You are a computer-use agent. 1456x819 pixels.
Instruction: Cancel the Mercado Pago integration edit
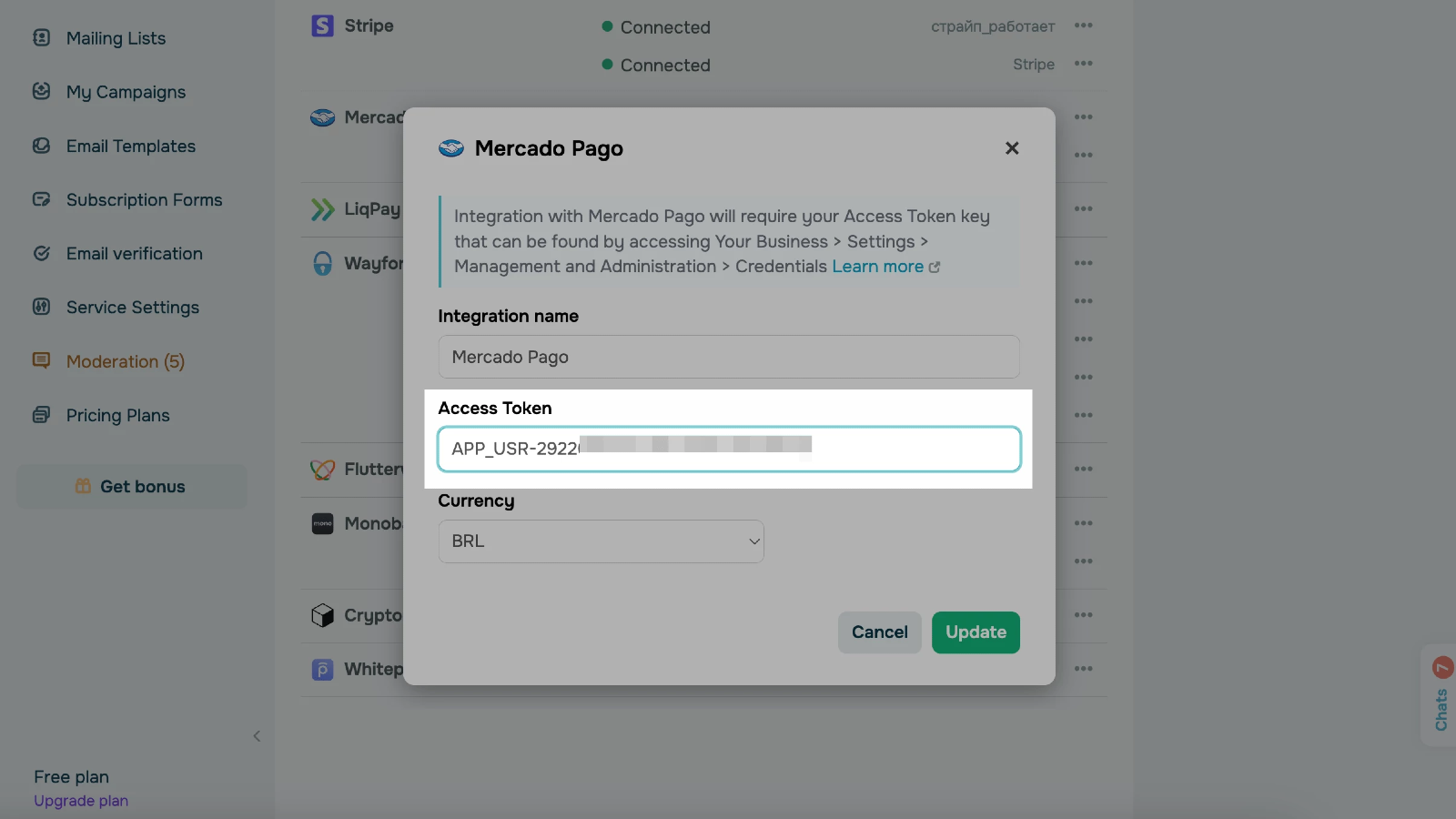click(879, 632)
